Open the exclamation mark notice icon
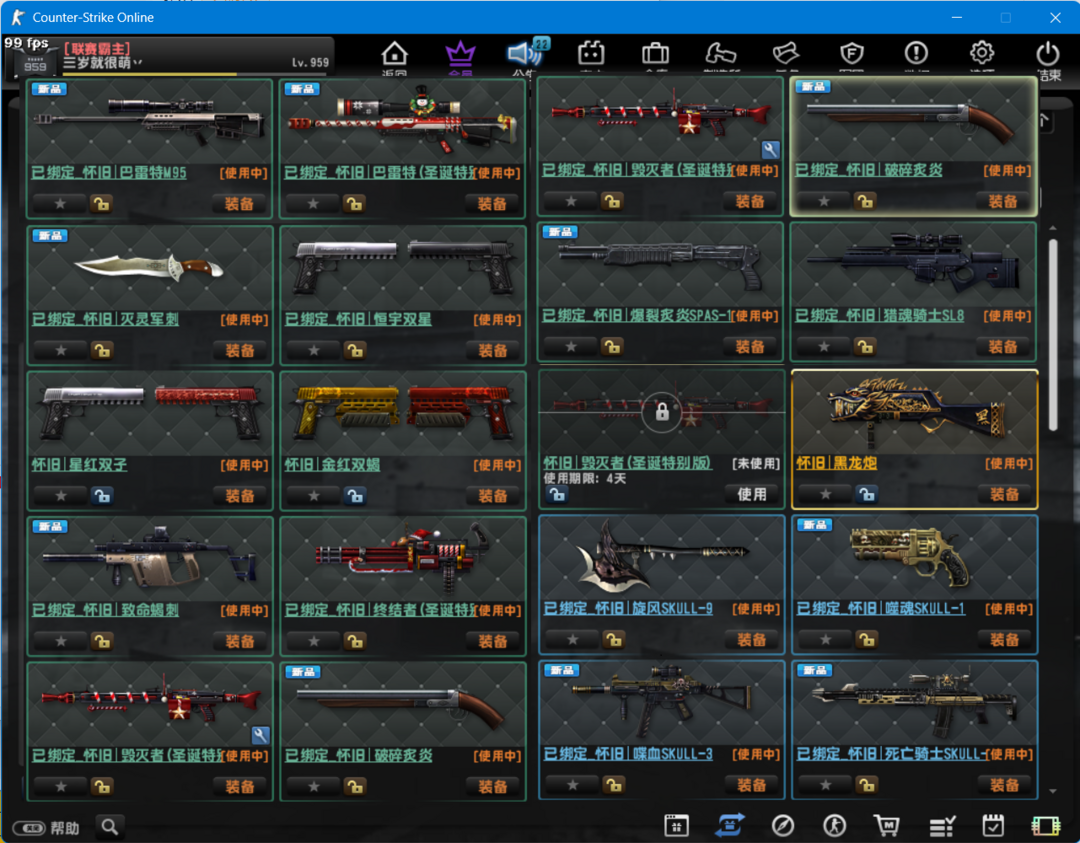1080x843 pixels. 916,53
